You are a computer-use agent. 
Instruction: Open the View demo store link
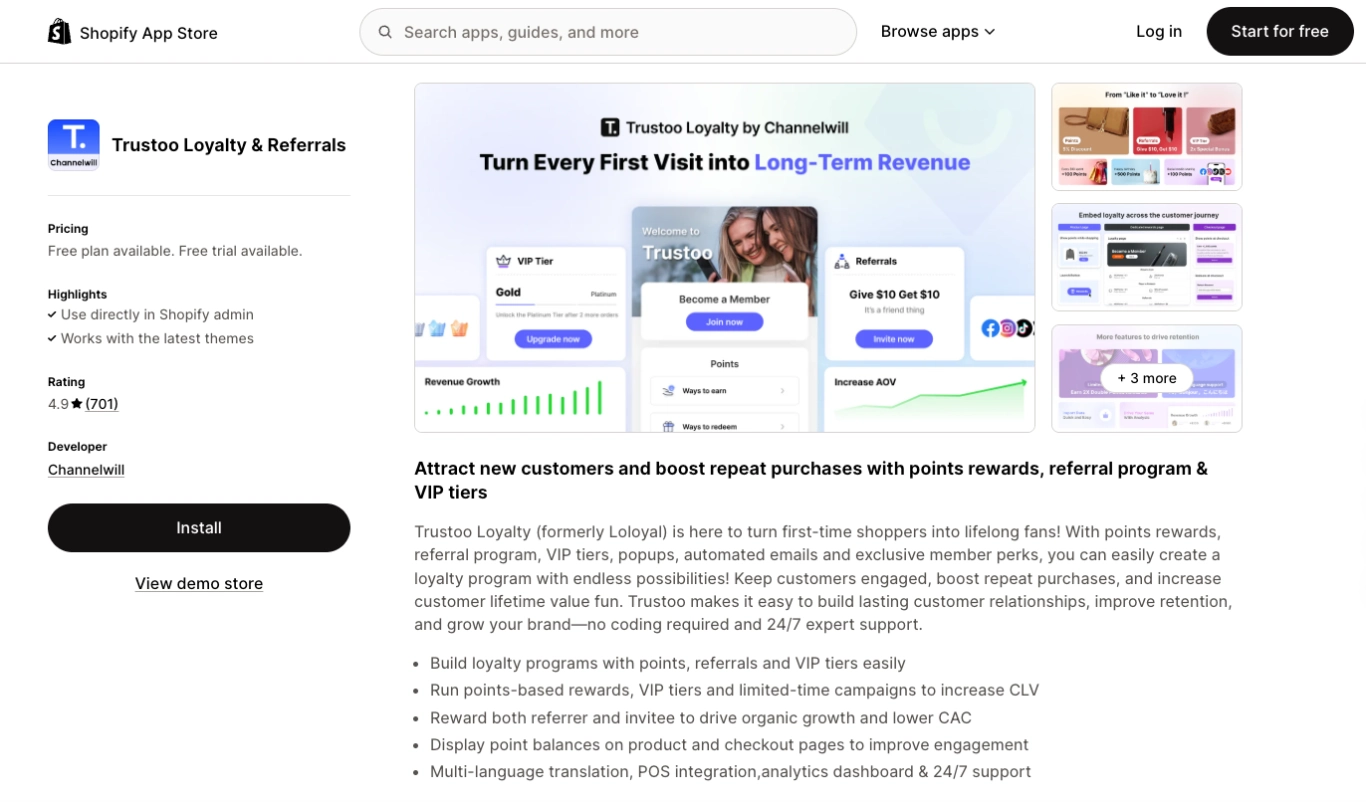(x=198, y=583)
